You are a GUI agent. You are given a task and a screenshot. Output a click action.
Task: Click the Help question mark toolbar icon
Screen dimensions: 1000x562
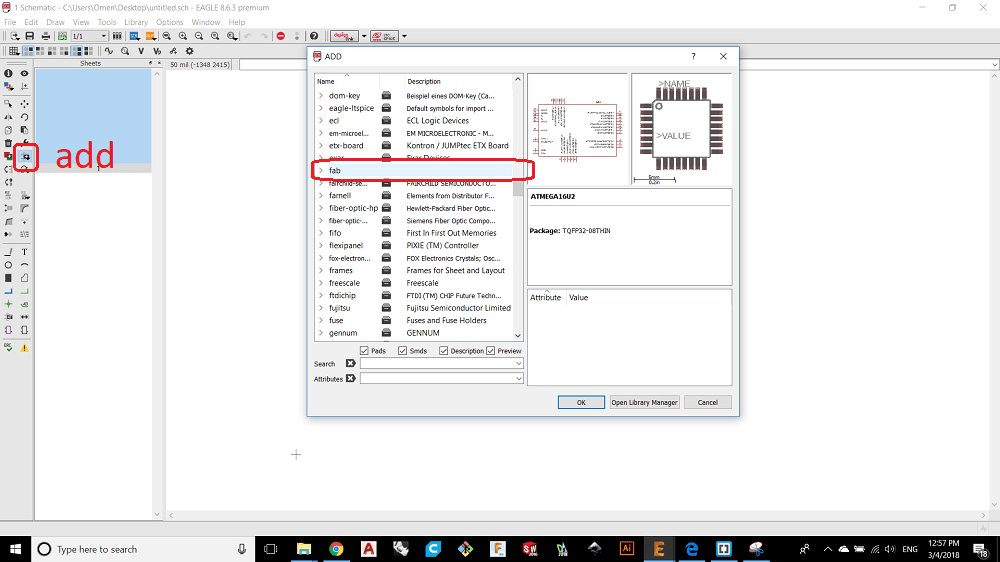click(x=314, y=36)
